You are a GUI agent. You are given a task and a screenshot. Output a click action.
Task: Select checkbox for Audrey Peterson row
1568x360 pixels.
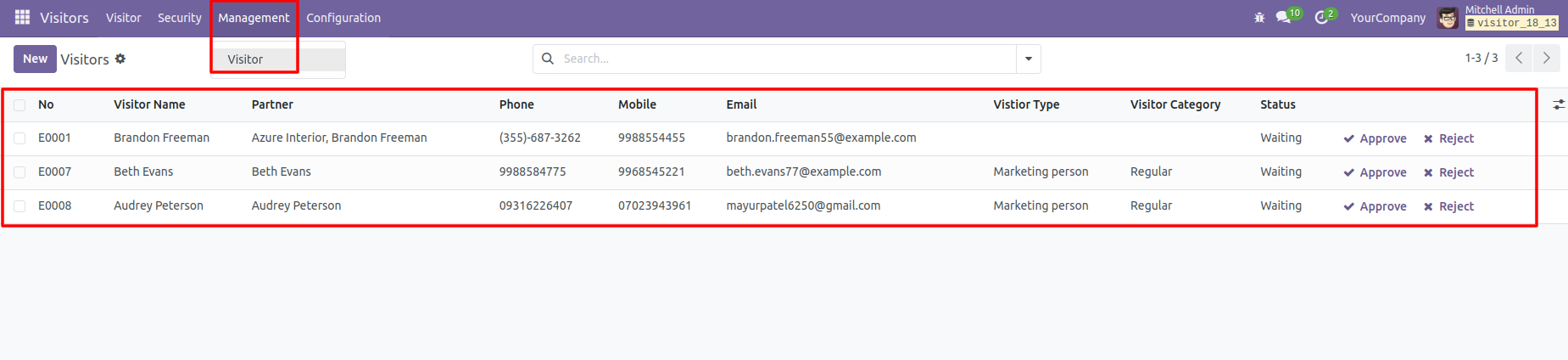[x=20, y=206]
